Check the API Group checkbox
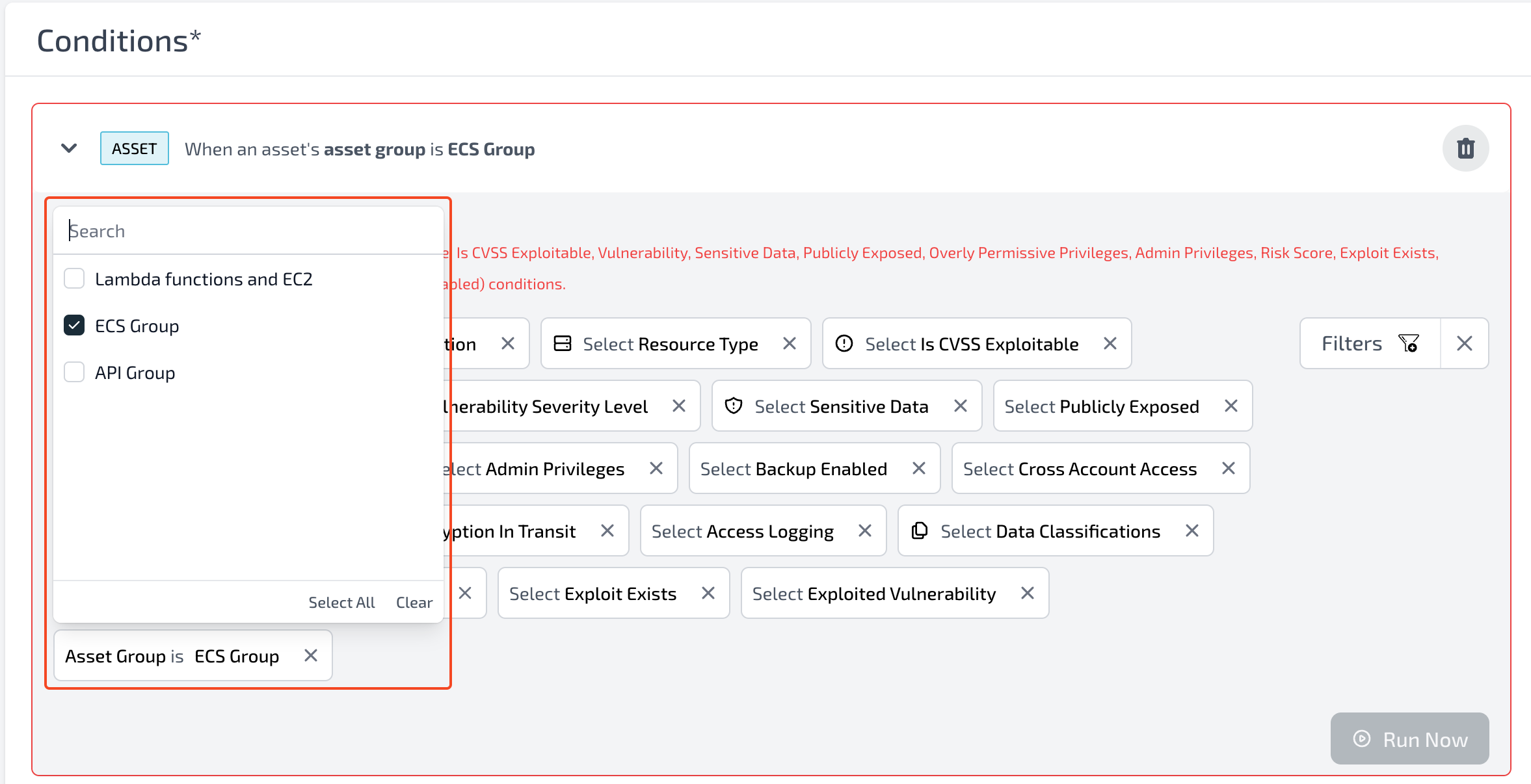This screenshot has height=784, width=1531. [74, 372]
